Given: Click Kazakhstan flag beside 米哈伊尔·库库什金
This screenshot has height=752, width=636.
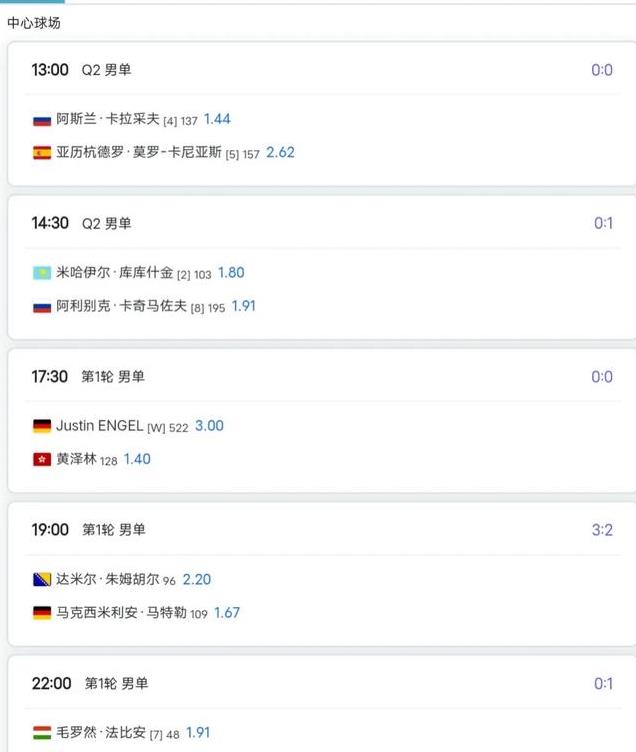Looking at the screenshot, I should pyautogui.click(x=42, y=273).
